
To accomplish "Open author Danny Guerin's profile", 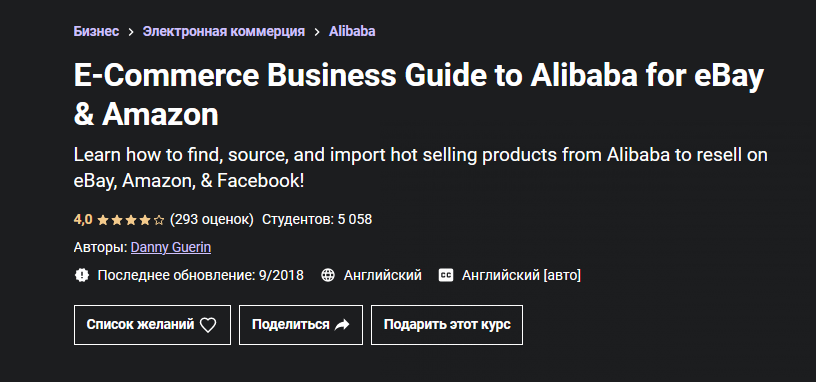I will click(171, 247).
